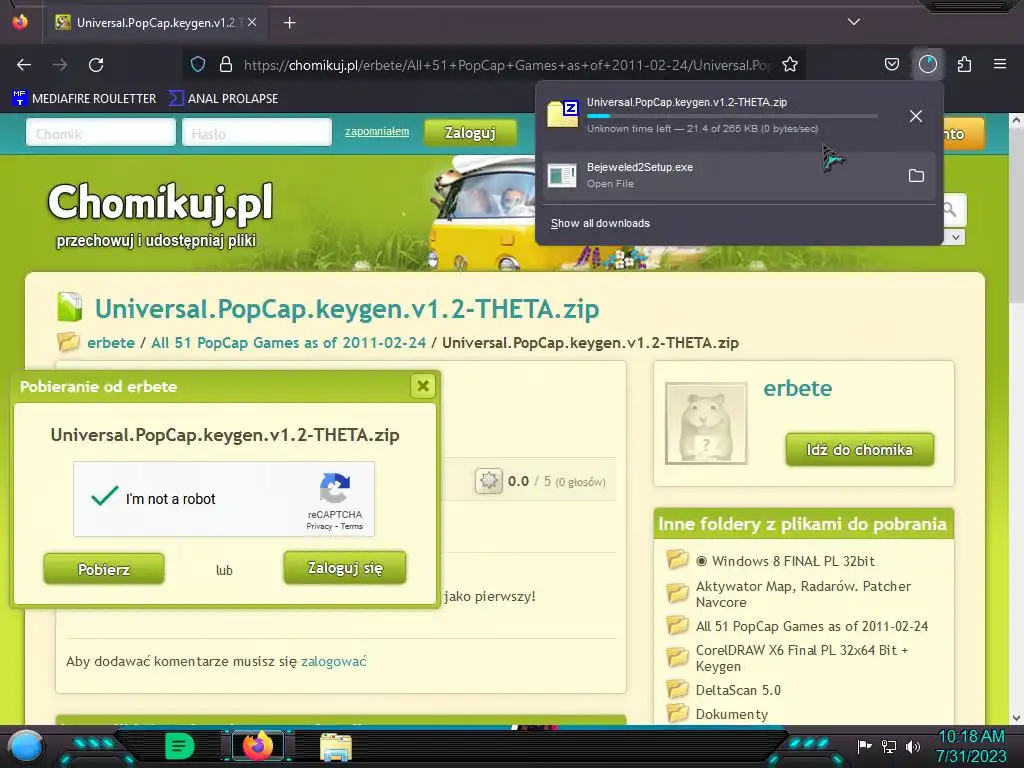Go back using the browser back arrow
Screen dimensions: 1024x768
tap(24, 65)
